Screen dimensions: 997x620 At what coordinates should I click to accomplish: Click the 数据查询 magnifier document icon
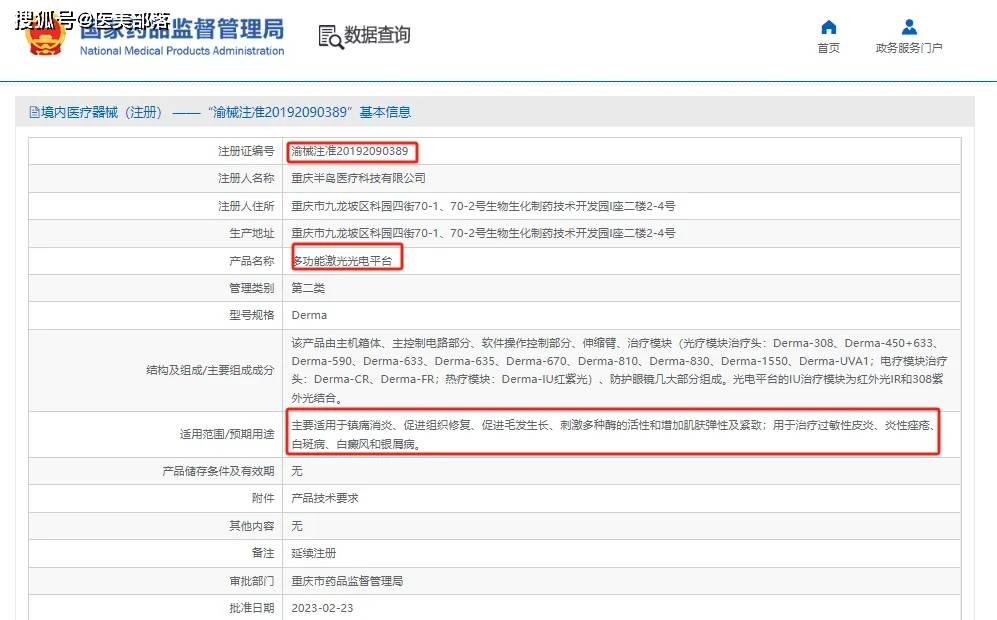click(330, 36)
